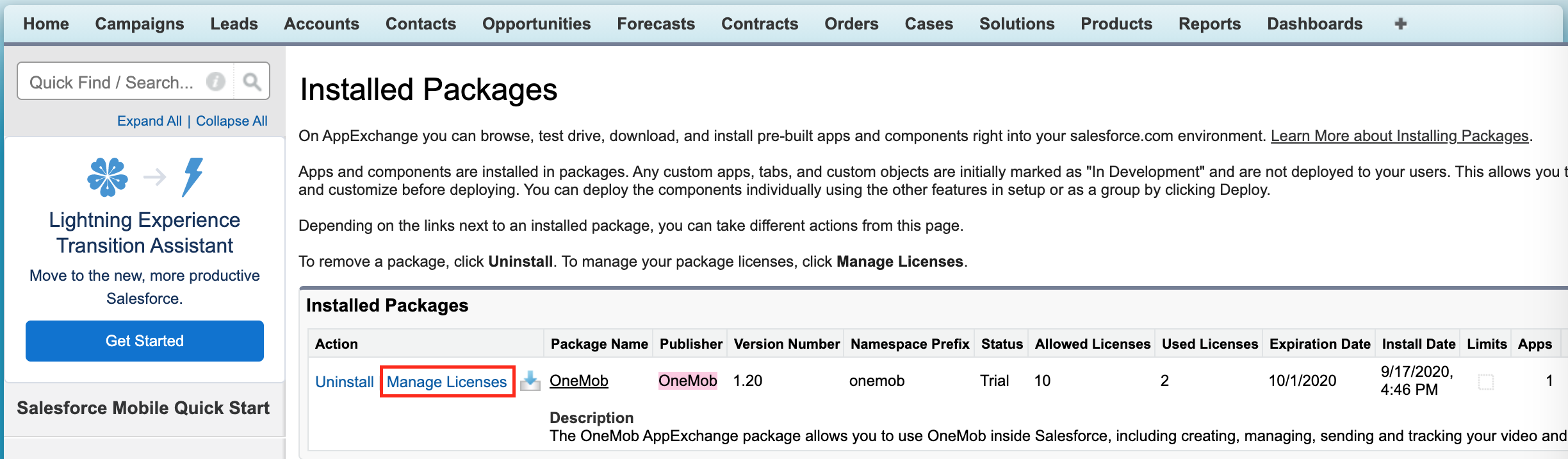Click Manage Licenses for OneMob
This screenshot has height=459, width=1568.
[447, 382]
